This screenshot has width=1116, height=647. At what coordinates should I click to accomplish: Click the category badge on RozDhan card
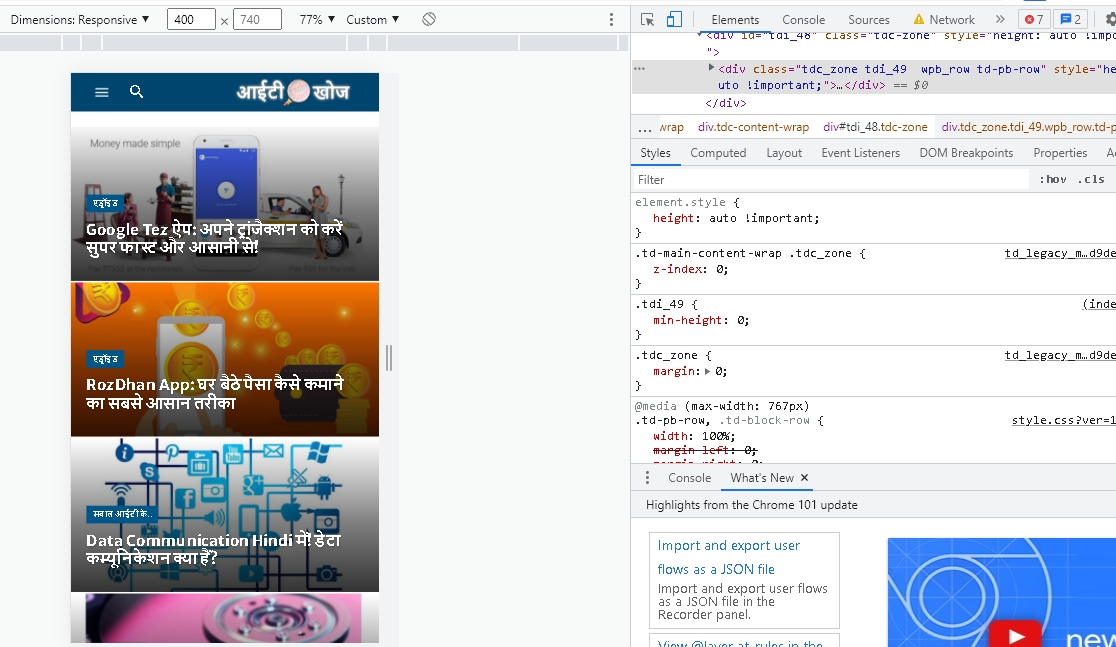105,359
